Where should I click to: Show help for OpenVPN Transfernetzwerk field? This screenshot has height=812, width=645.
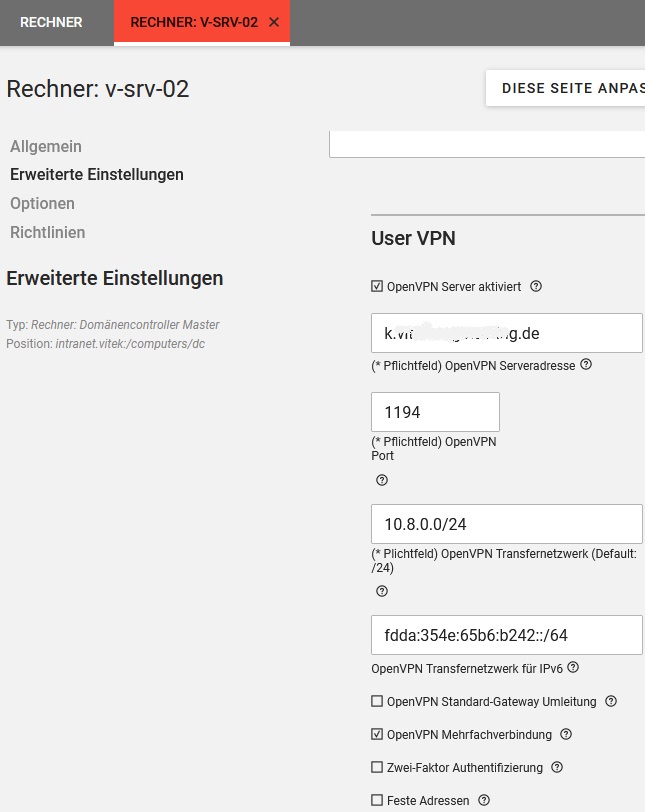(381, 591)
